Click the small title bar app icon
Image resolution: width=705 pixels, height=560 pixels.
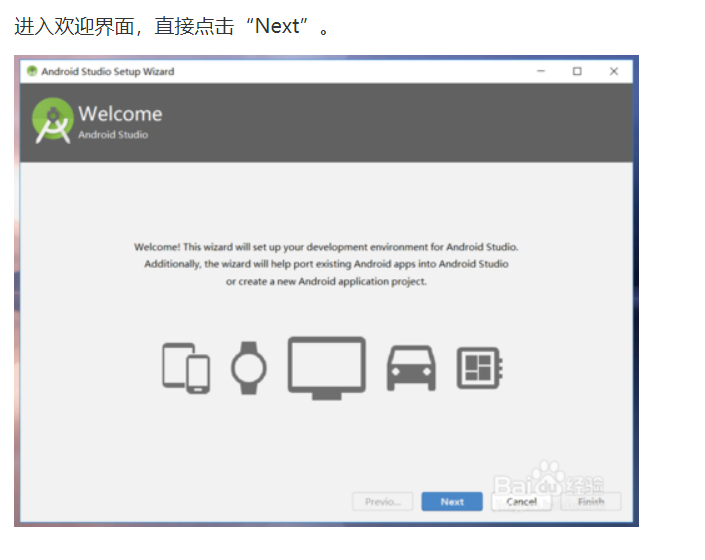pos(32,71)
